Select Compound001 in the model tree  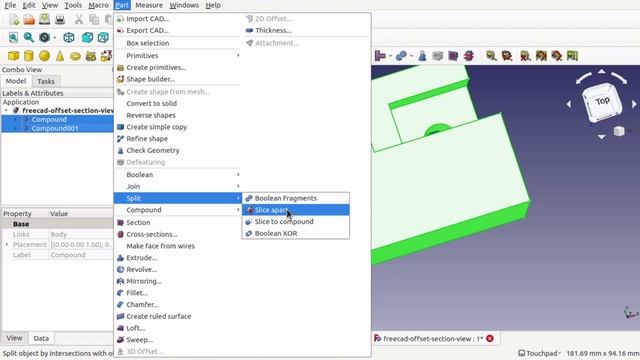pos(55,128)
